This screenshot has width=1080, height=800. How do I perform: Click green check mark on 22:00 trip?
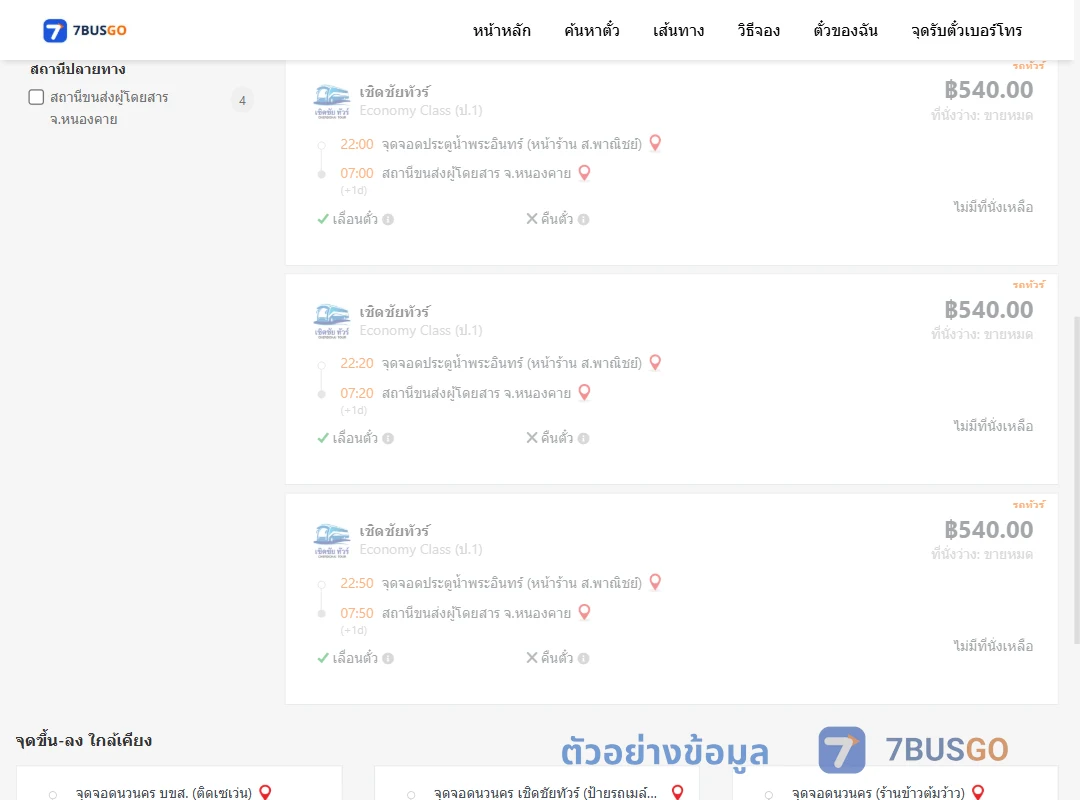[322, 219]
